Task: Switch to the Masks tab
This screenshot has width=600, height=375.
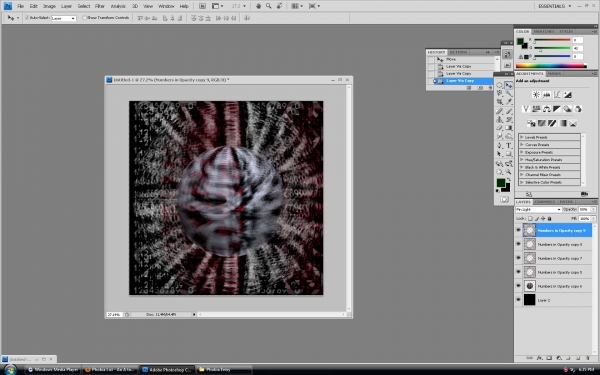Action: (554, 73)
